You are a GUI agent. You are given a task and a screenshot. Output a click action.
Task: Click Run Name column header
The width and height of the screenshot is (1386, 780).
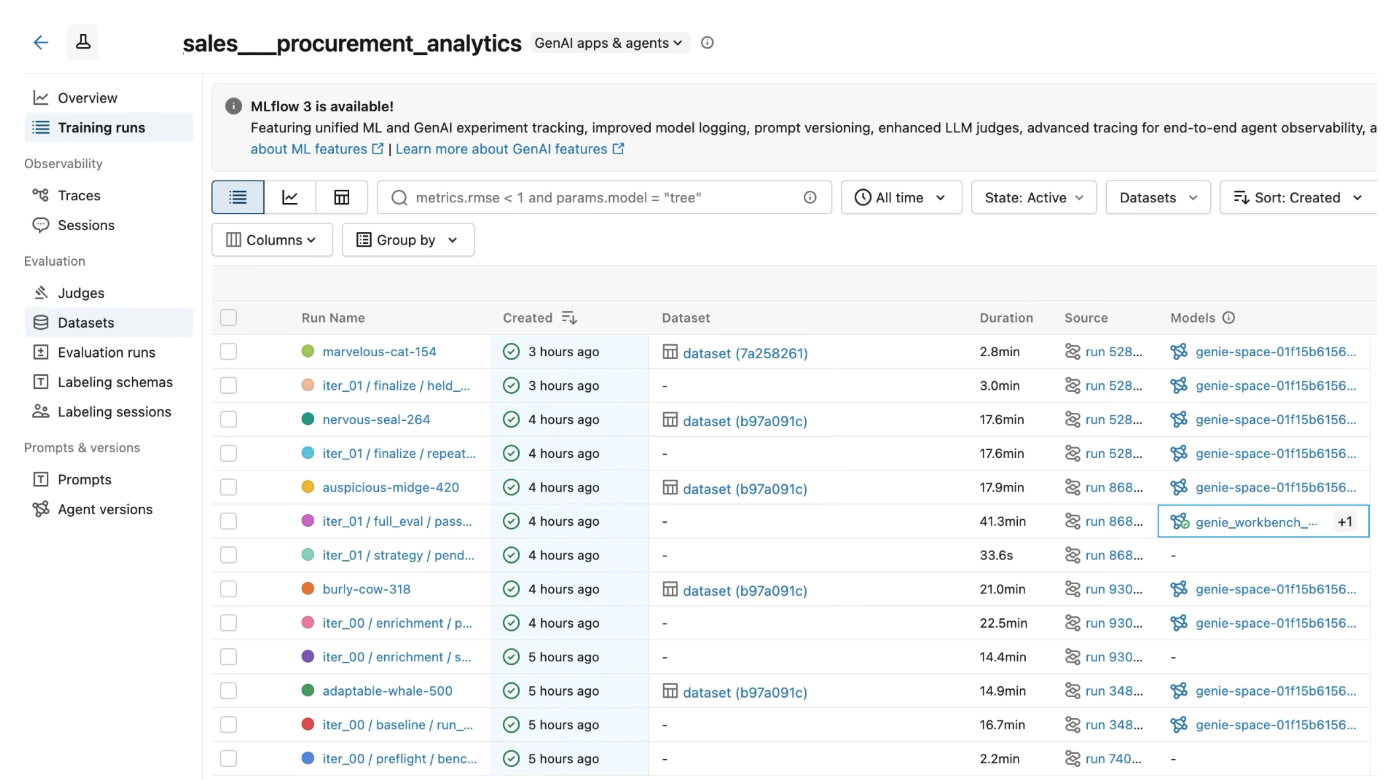tap(333, 318)
